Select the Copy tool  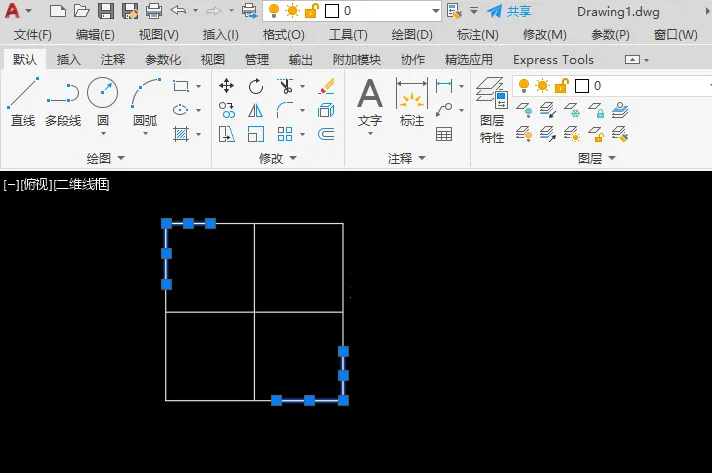point(226,110)
